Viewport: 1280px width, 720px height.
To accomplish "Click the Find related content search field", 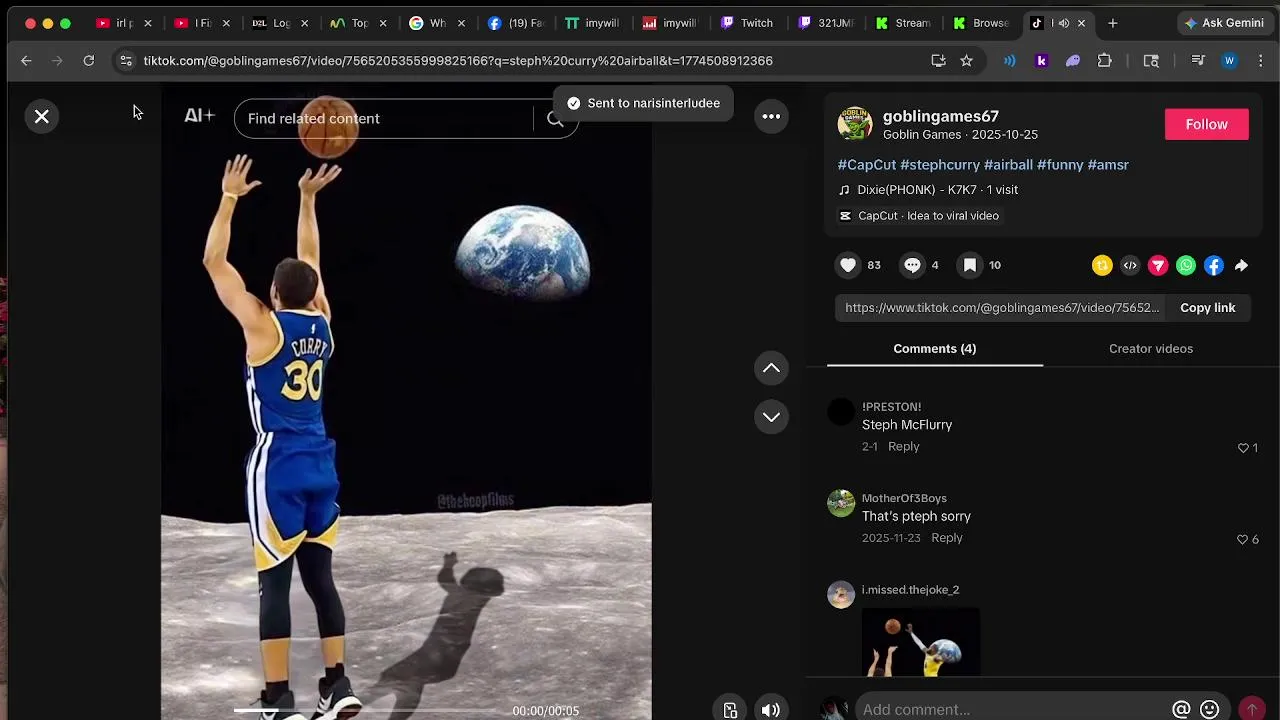I will pos(385,118).
